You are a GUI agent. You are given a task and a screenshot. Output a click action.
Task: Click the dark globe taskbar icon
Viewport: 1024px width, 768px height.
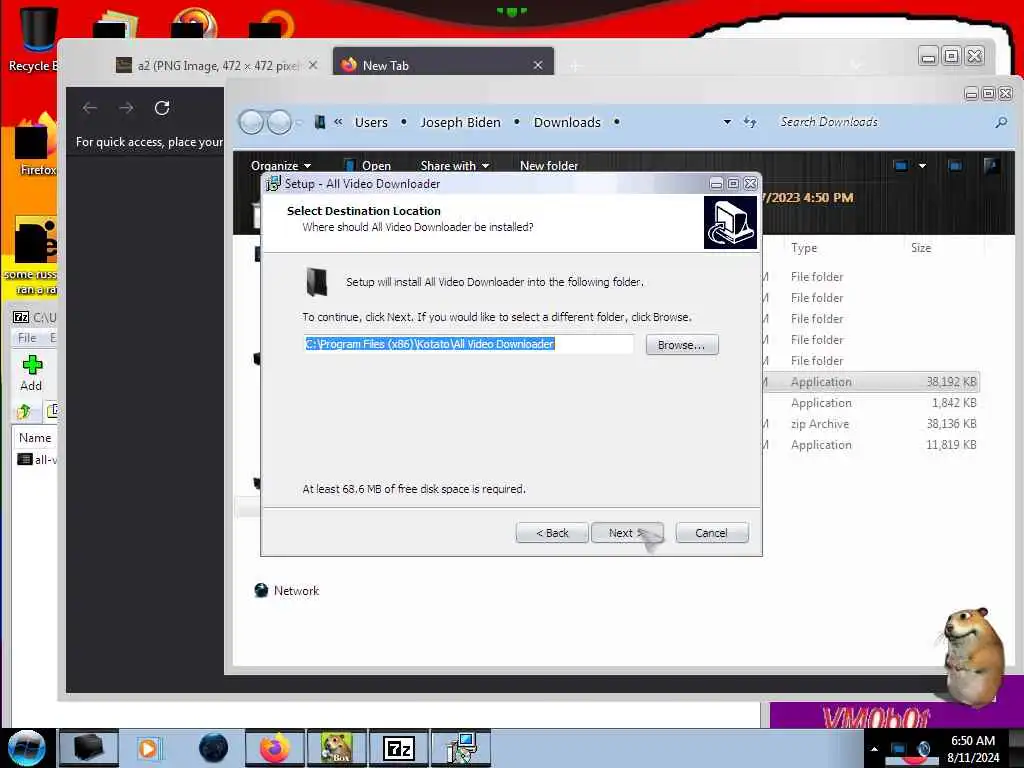click(214, 748)
